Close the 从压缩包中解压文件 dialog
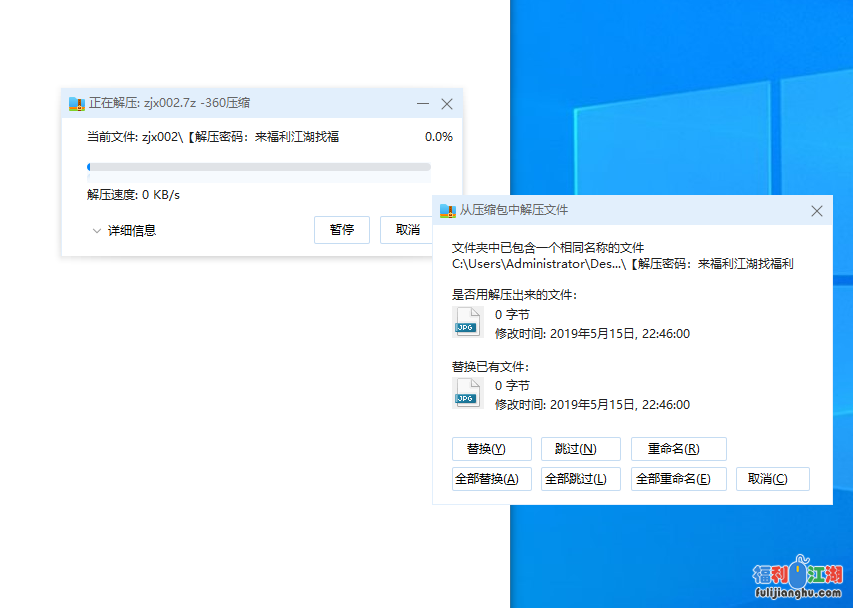Screen dimensions: 853x608 [817, 211]
